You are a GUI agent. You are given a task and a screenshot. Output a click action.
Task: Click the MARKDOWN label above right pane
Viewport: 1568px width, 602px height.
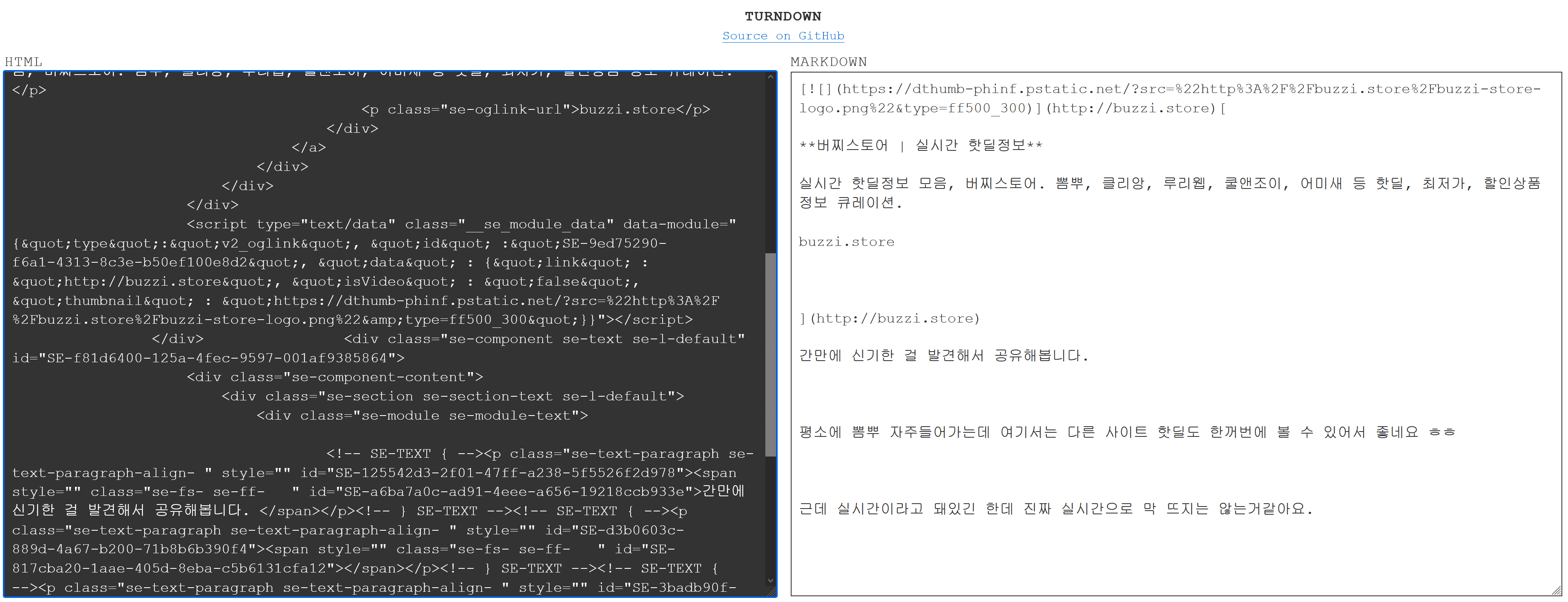pos(828,61)
